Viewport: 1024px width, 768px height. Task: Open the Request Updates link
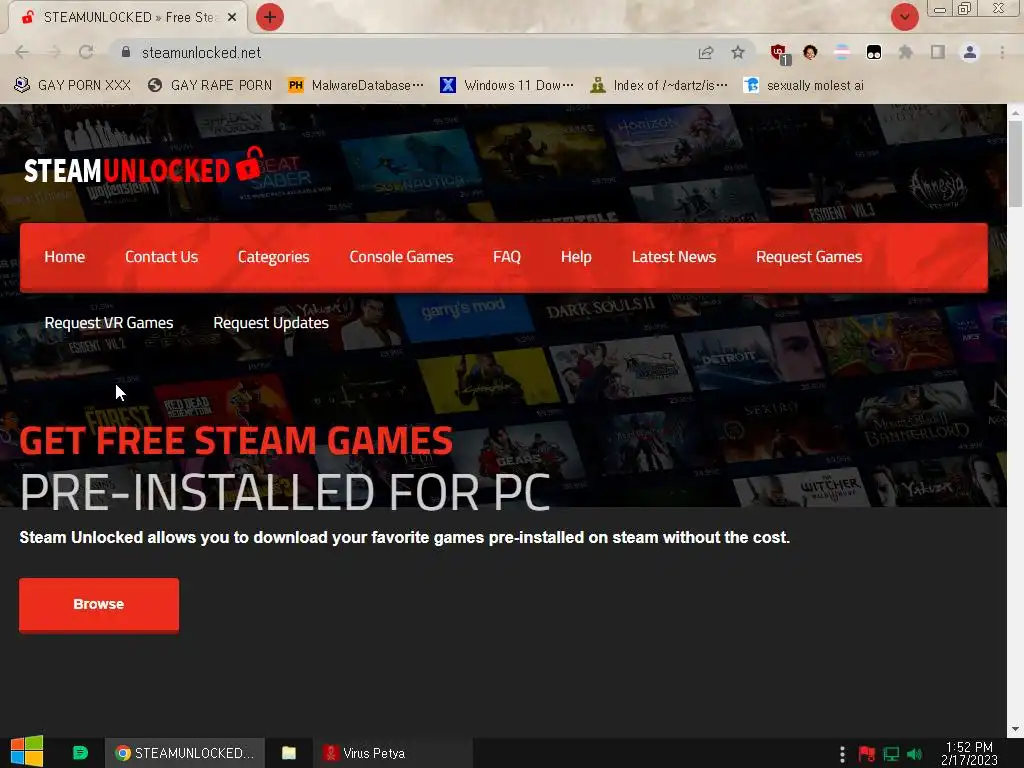click(x=271, y=323)
